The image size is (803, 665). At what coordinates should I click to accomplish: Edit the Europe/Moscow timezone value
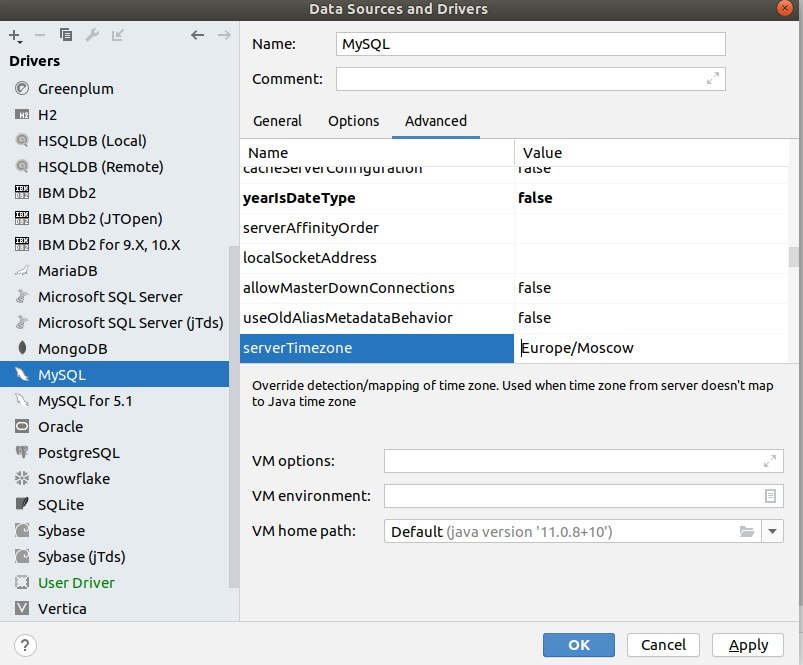click(x=651, y=348)
